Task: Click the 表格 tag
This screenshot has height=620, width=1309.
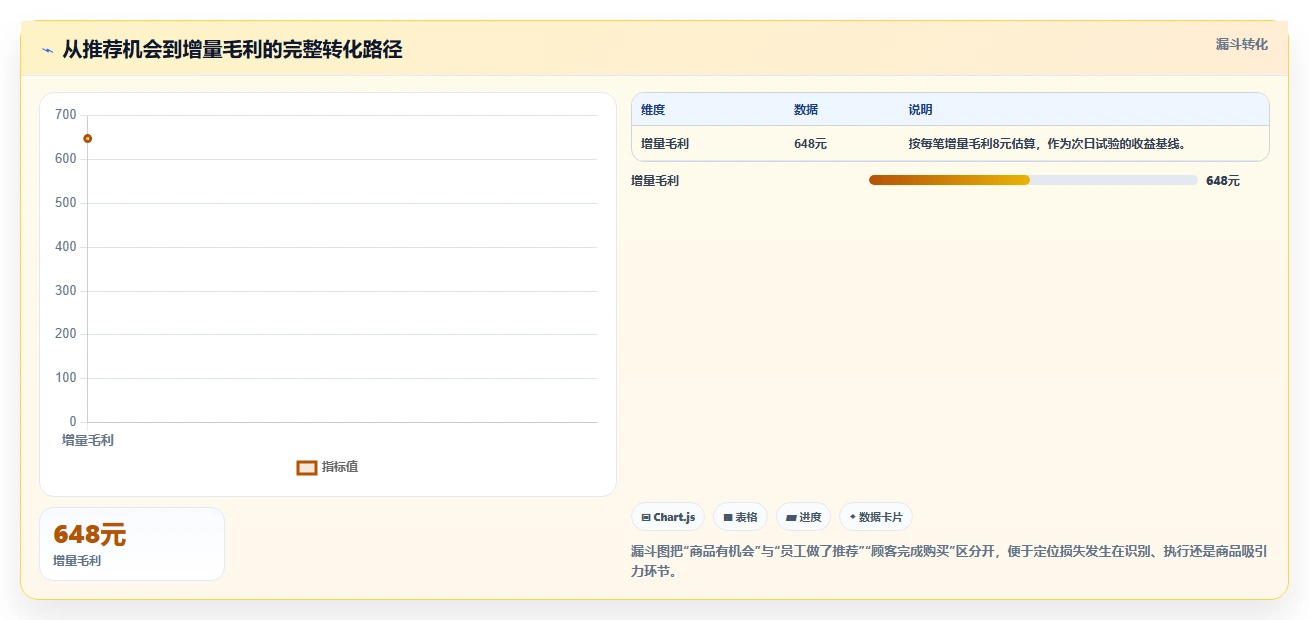Action: 740,517
